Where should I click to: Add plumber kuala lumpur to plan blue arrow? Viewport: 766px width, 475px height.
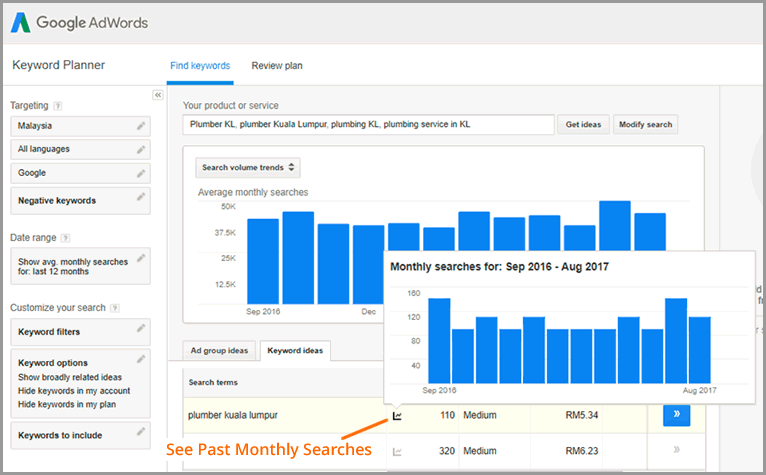677,415
